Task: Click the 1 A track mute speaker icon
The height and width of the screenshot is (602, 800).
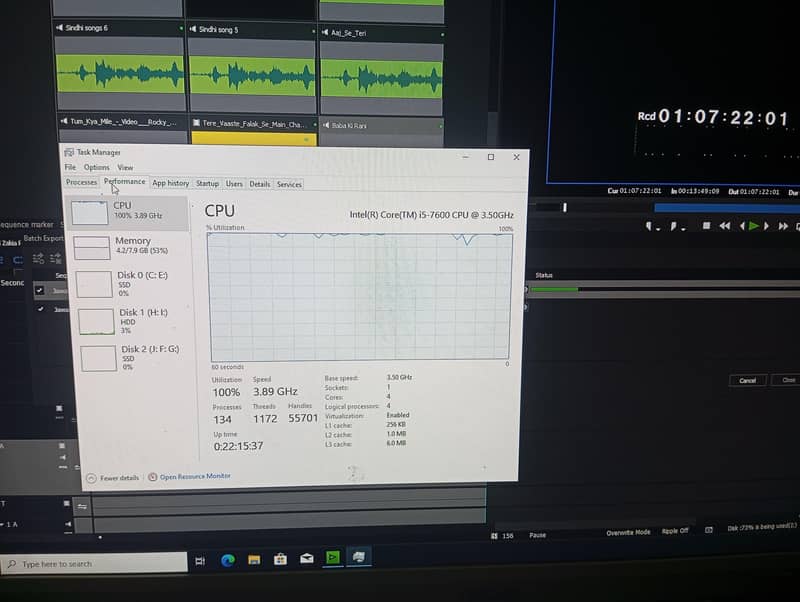Action: click(68, 524)
